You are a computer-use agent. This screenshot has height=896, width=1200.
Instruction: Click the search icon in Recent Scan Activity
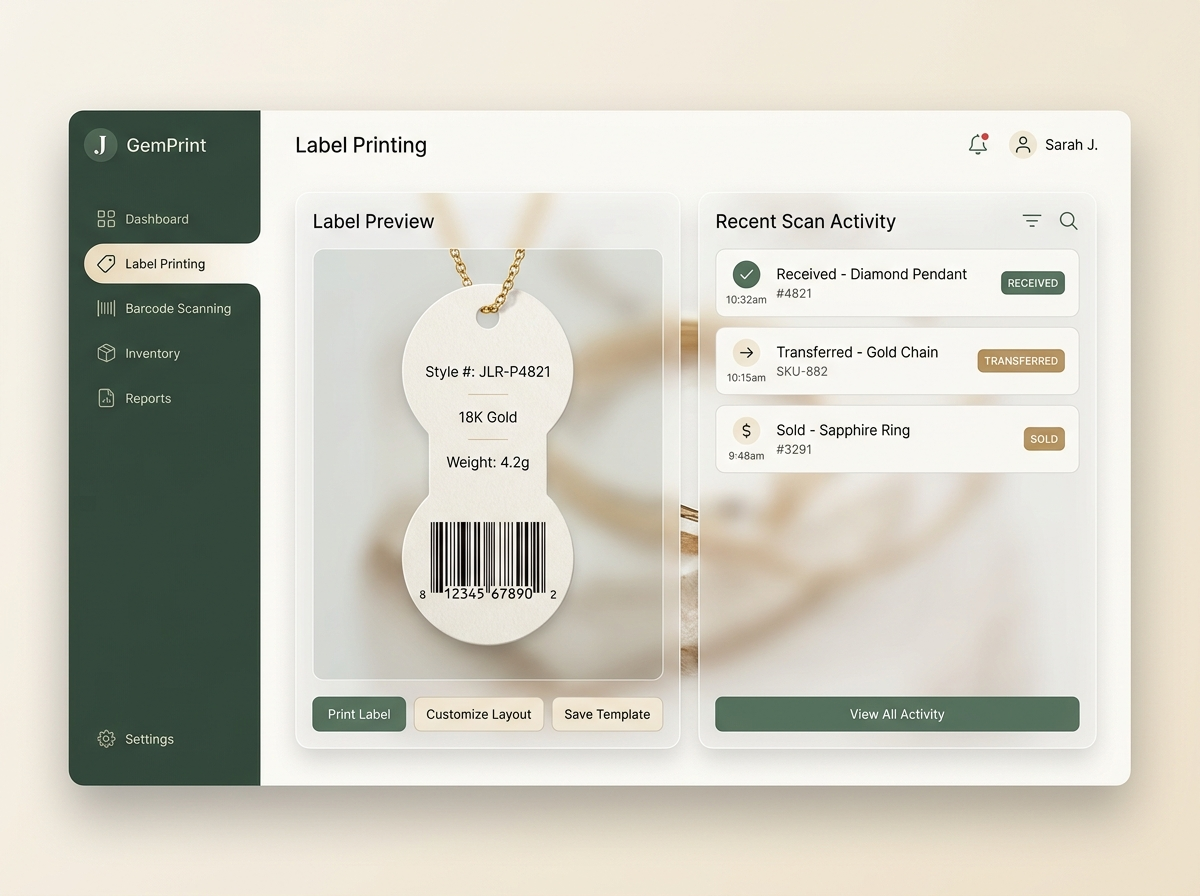[x=1068, y=221]
